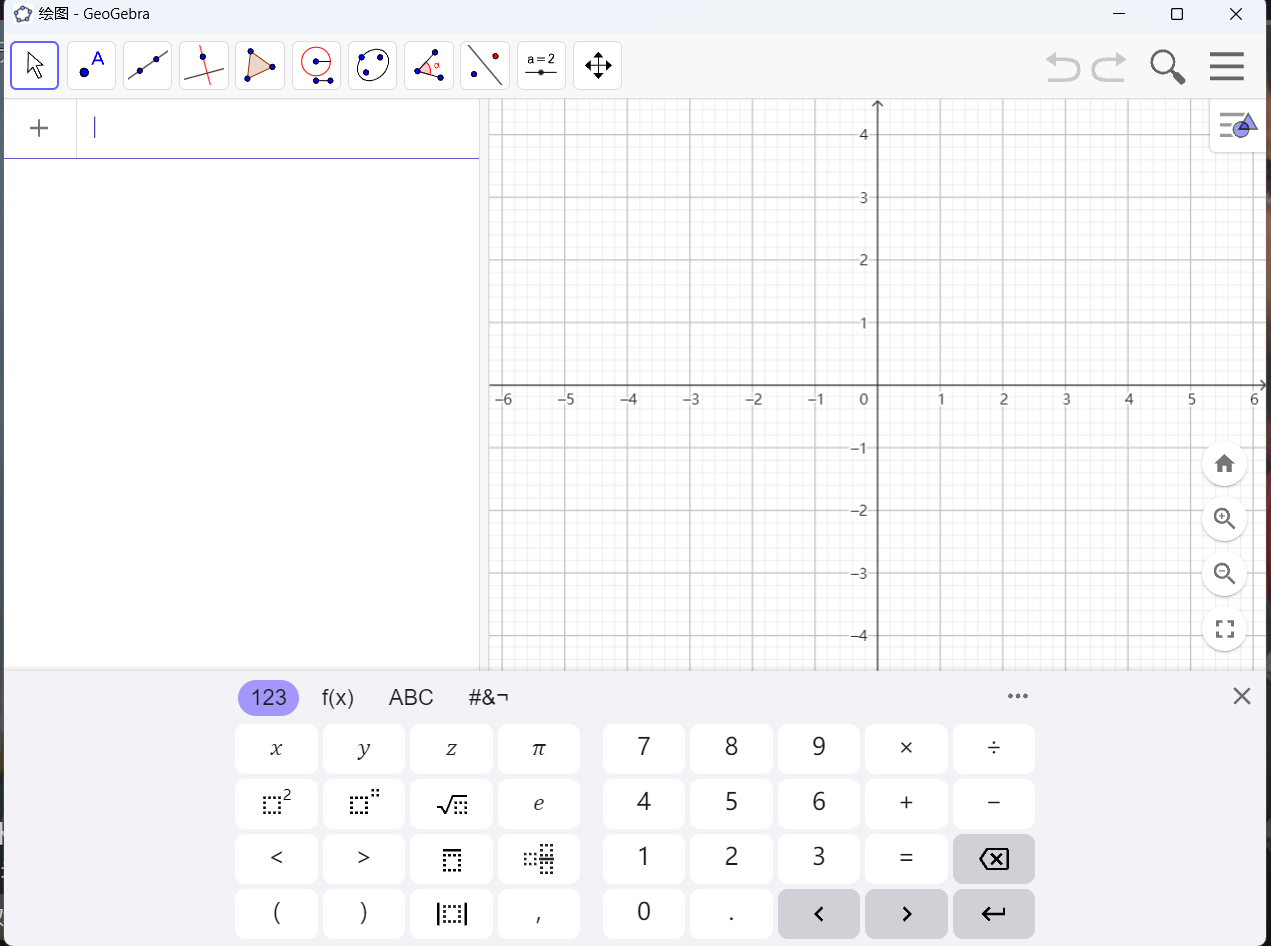Switch to the ABC keyboard tab
Viewport: 1271px width, 946px height.
[x=411, y=698]
